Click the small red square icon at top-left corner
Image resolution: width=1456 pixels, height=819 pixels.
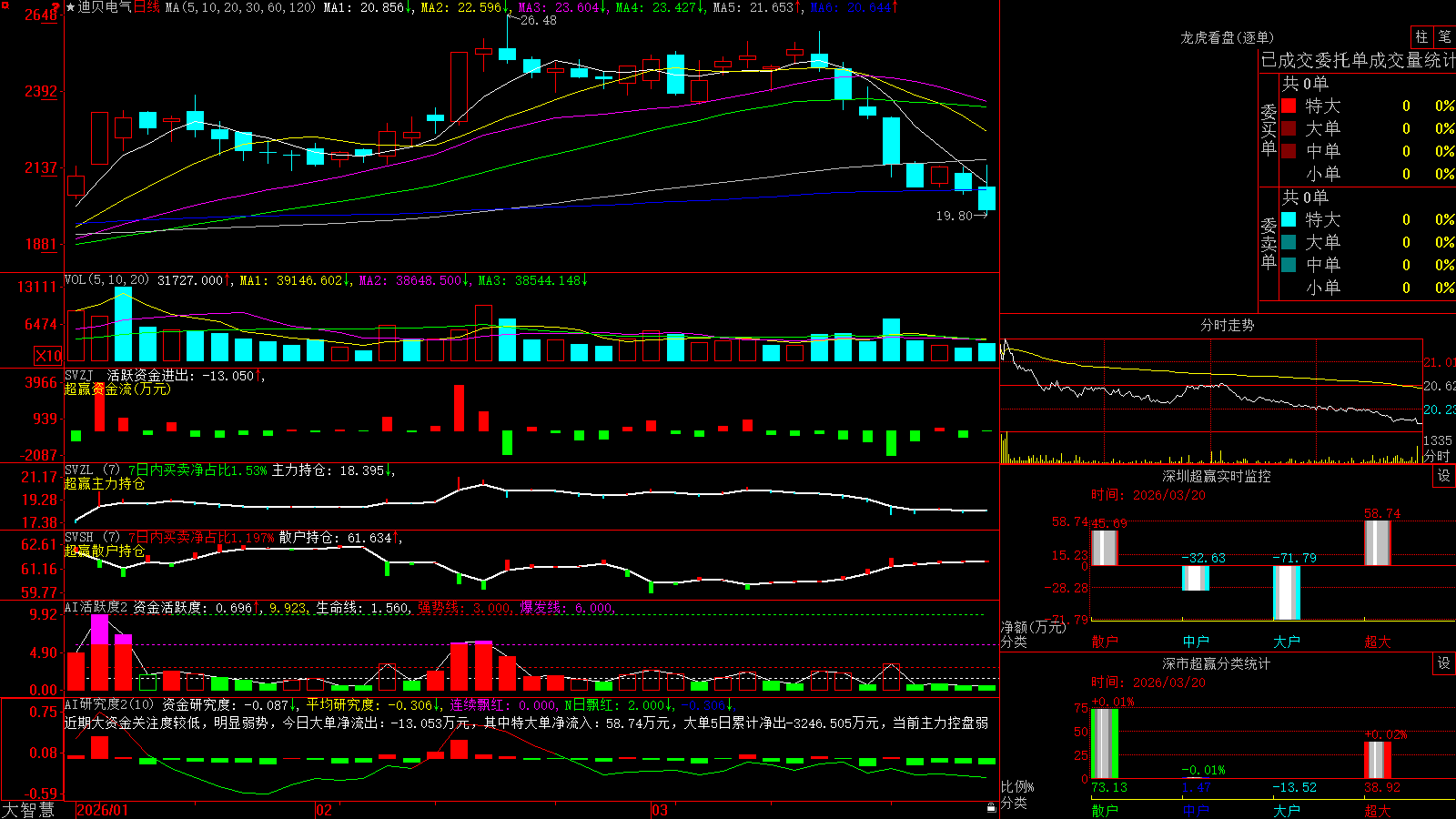[4, 4]
